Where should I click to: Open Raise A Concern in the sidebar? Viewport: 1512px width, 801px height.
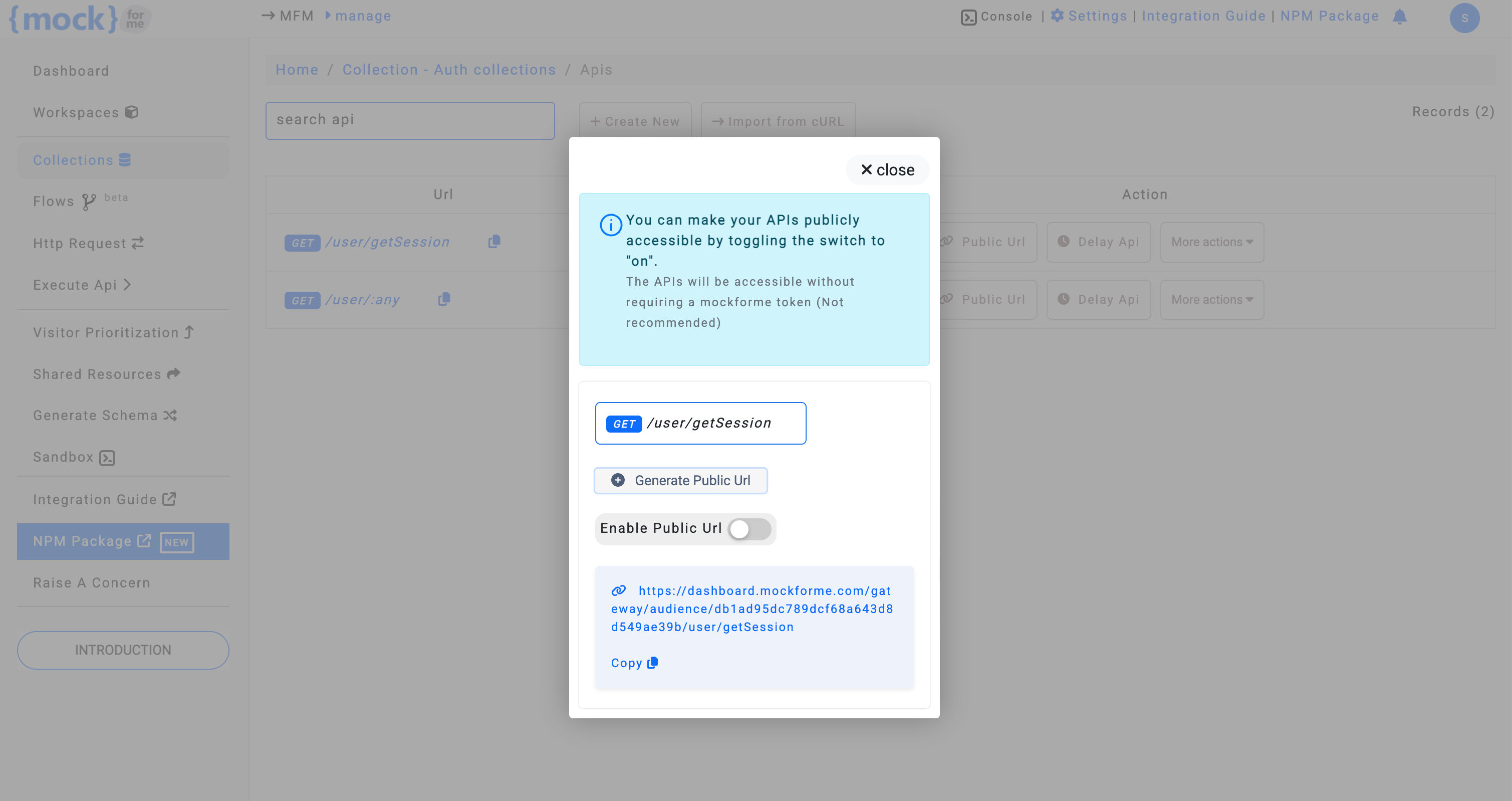click(92, 583)
